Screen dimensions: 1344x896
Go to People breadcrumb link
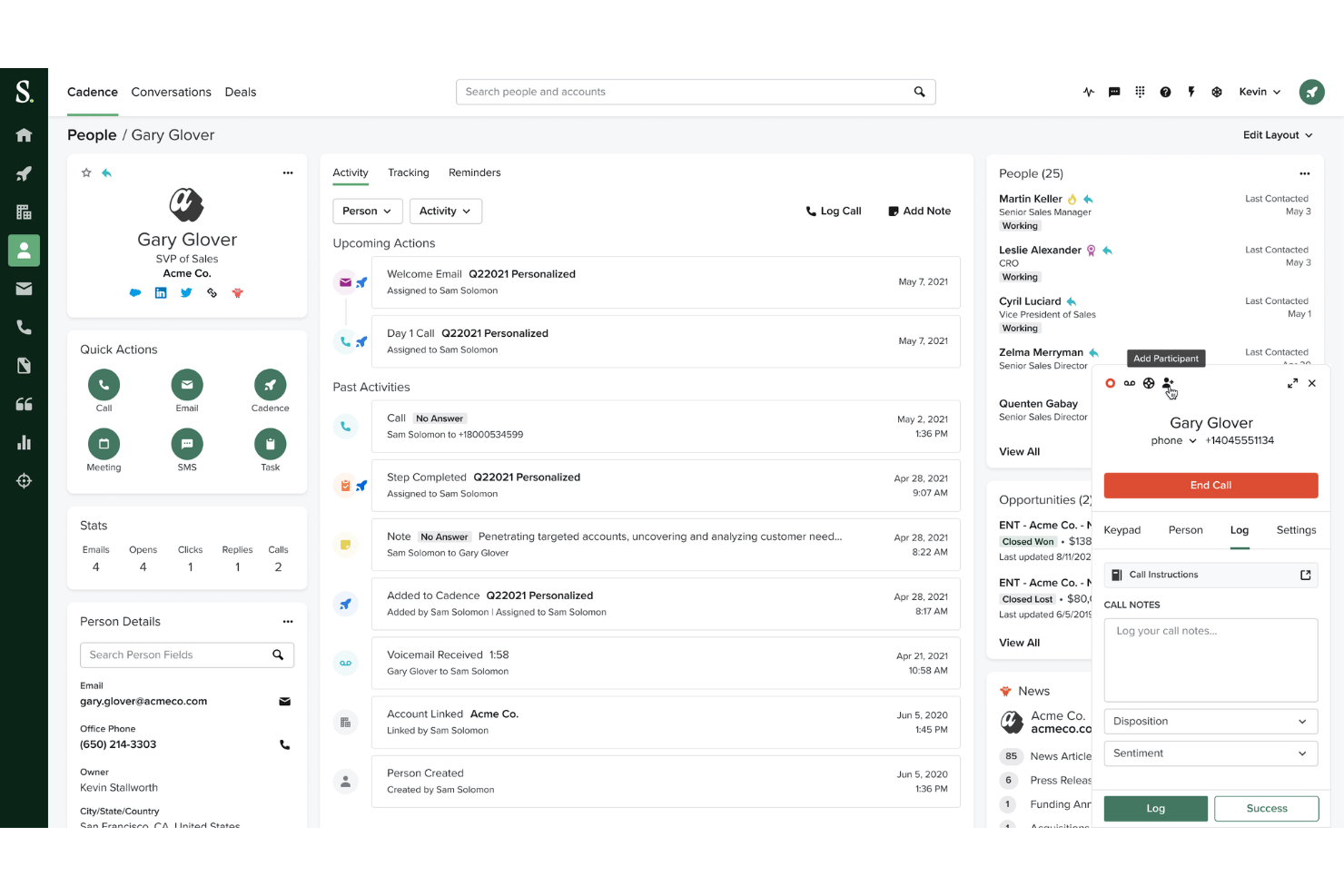92,135
